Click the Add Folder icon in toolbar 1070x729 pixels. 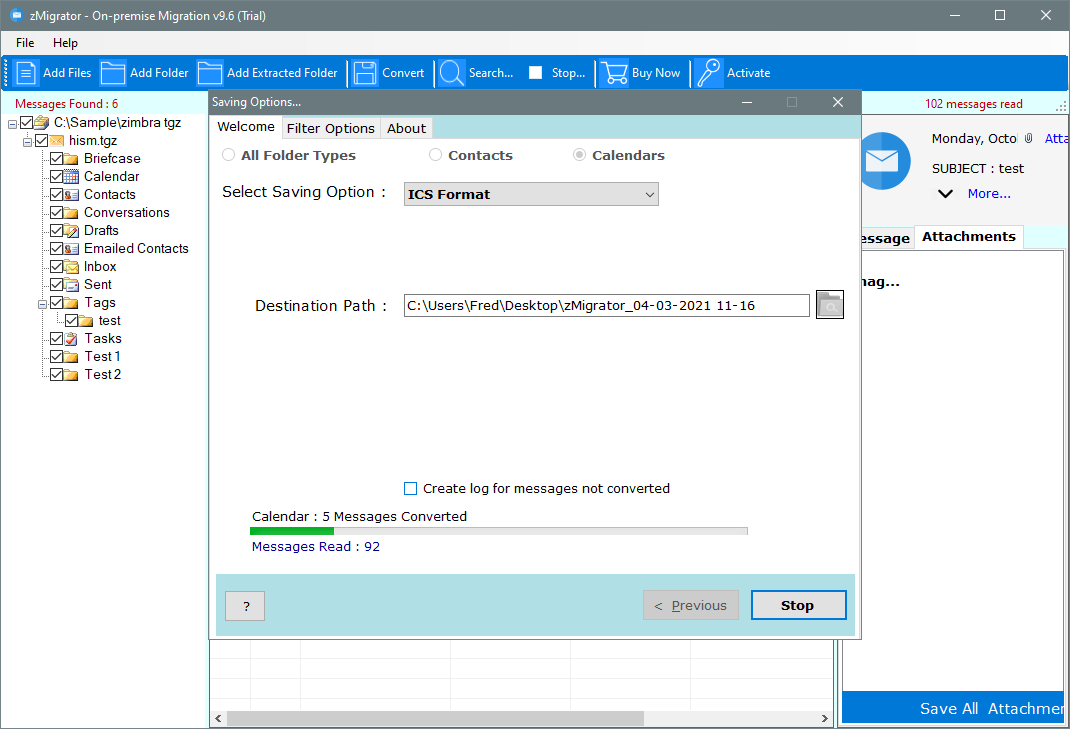tap(113, 73)
